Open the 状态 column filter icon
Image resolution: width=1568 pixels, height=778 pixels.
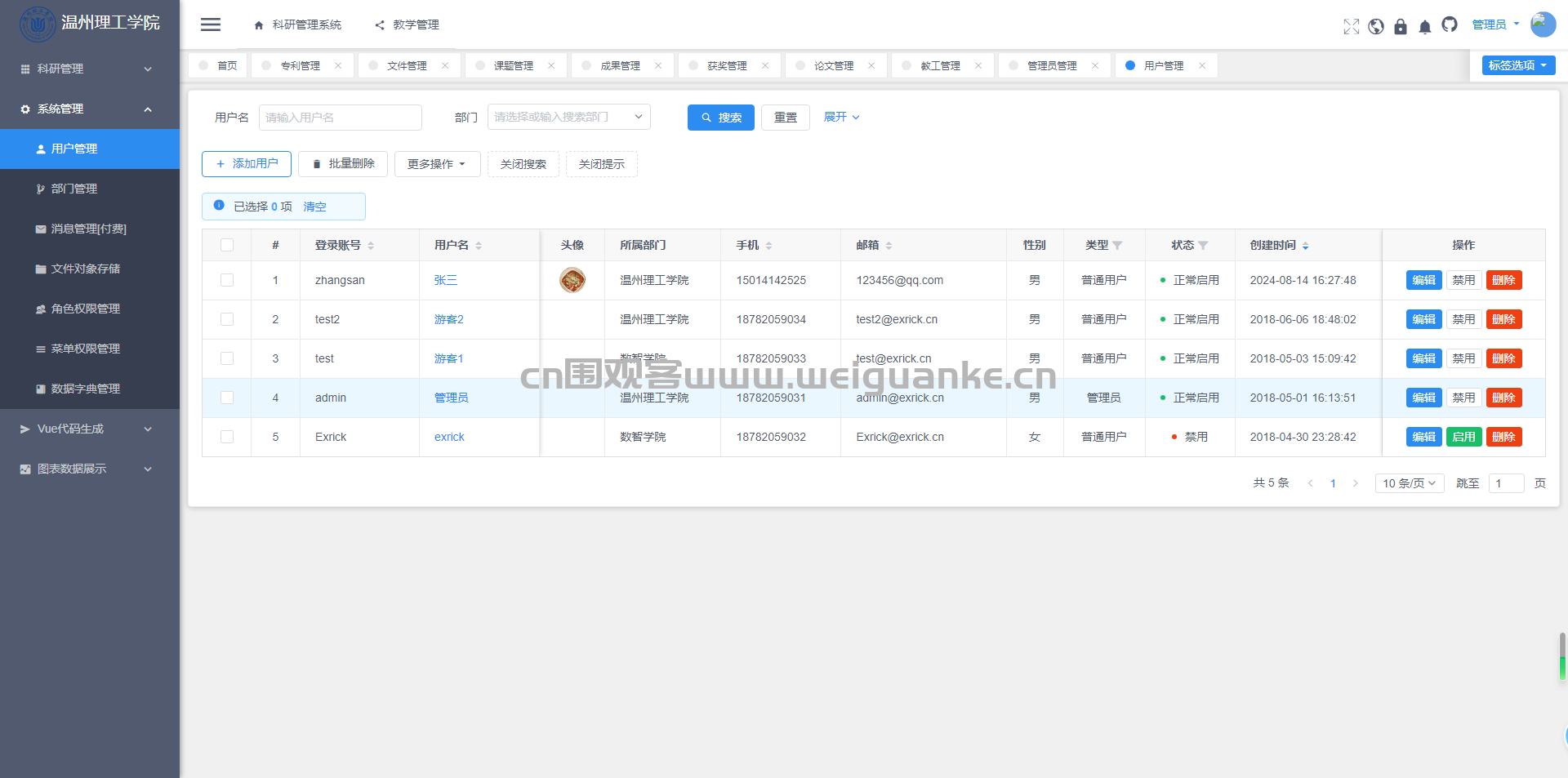pos(1203,245)
